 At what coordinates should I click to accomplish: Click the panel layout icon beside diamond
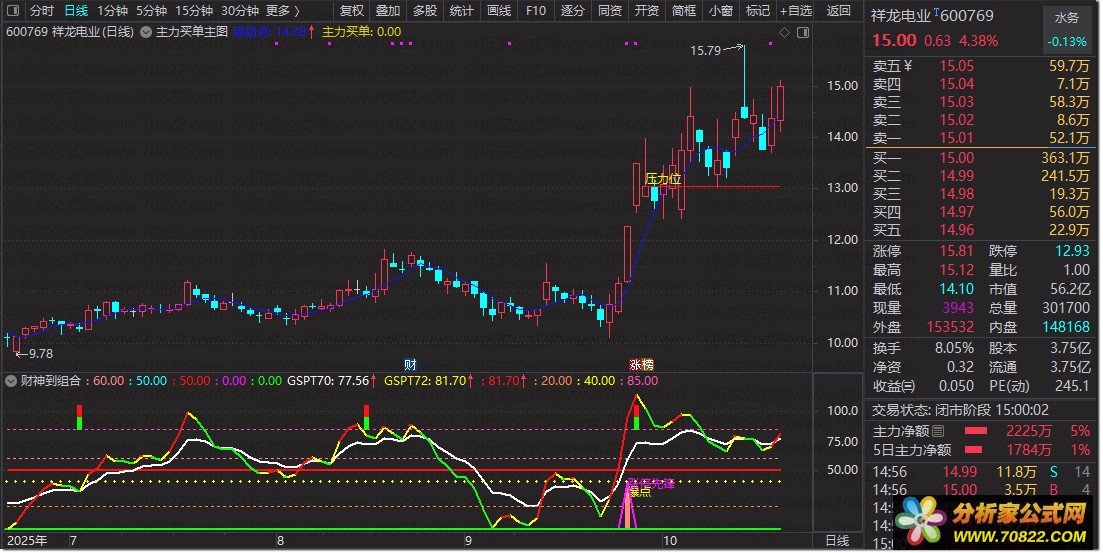point(802,32)
